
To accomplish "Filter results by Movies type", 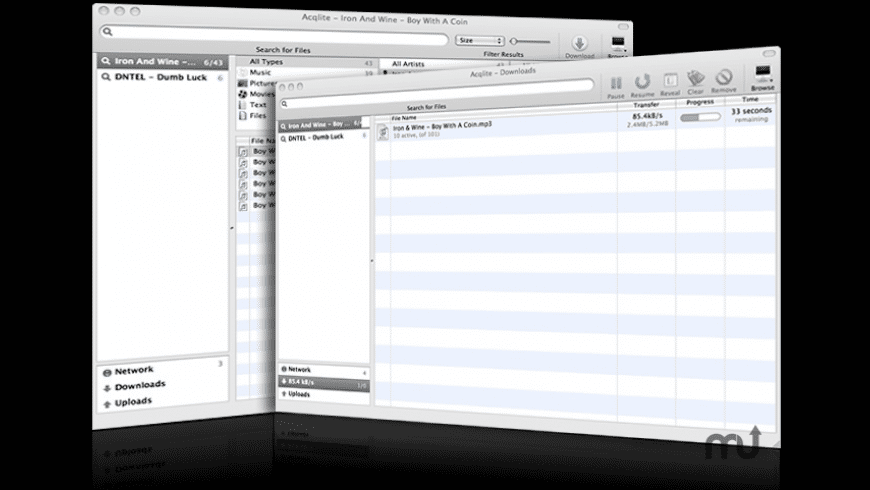I will [257, 94].
